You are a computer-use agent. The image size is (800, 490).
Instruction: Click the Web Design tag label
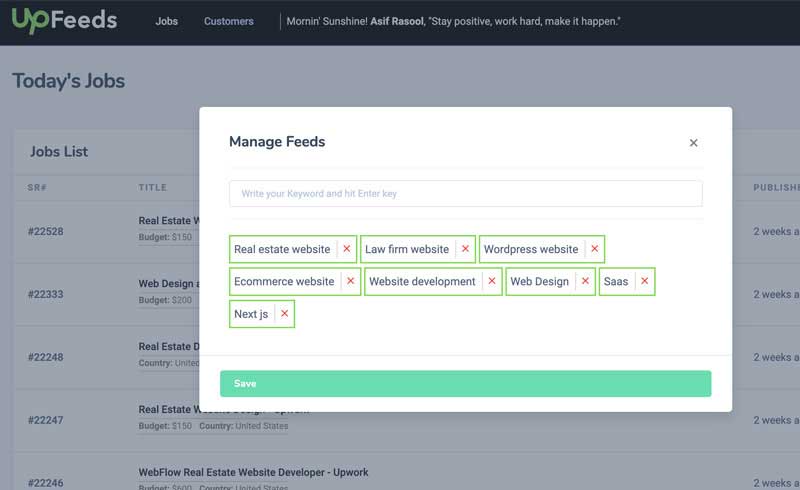pyautogui.click(x=539, y=281)
